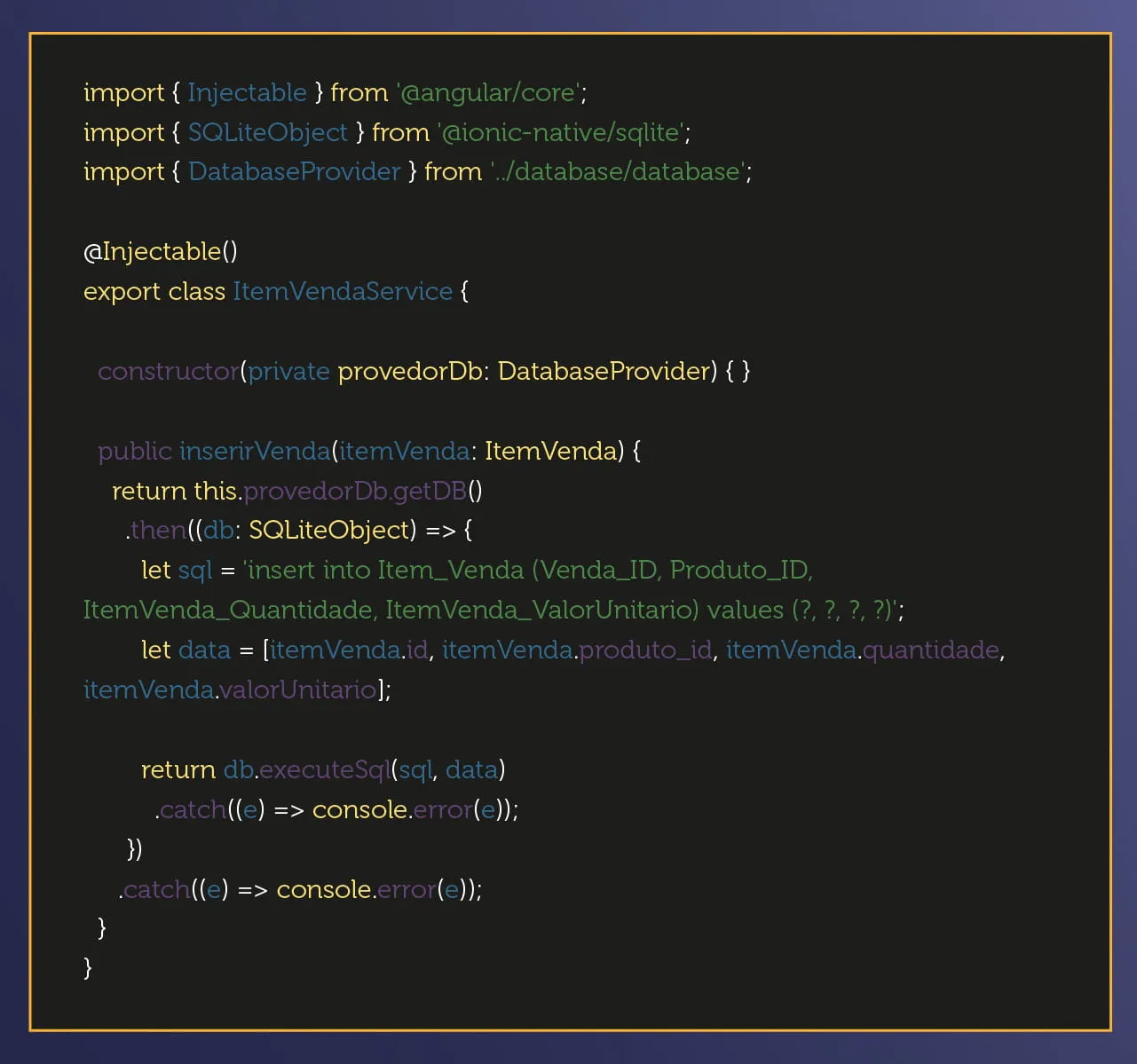Click the 'public' keyword
1137x1064 pixels.
[x=135, y=451]
